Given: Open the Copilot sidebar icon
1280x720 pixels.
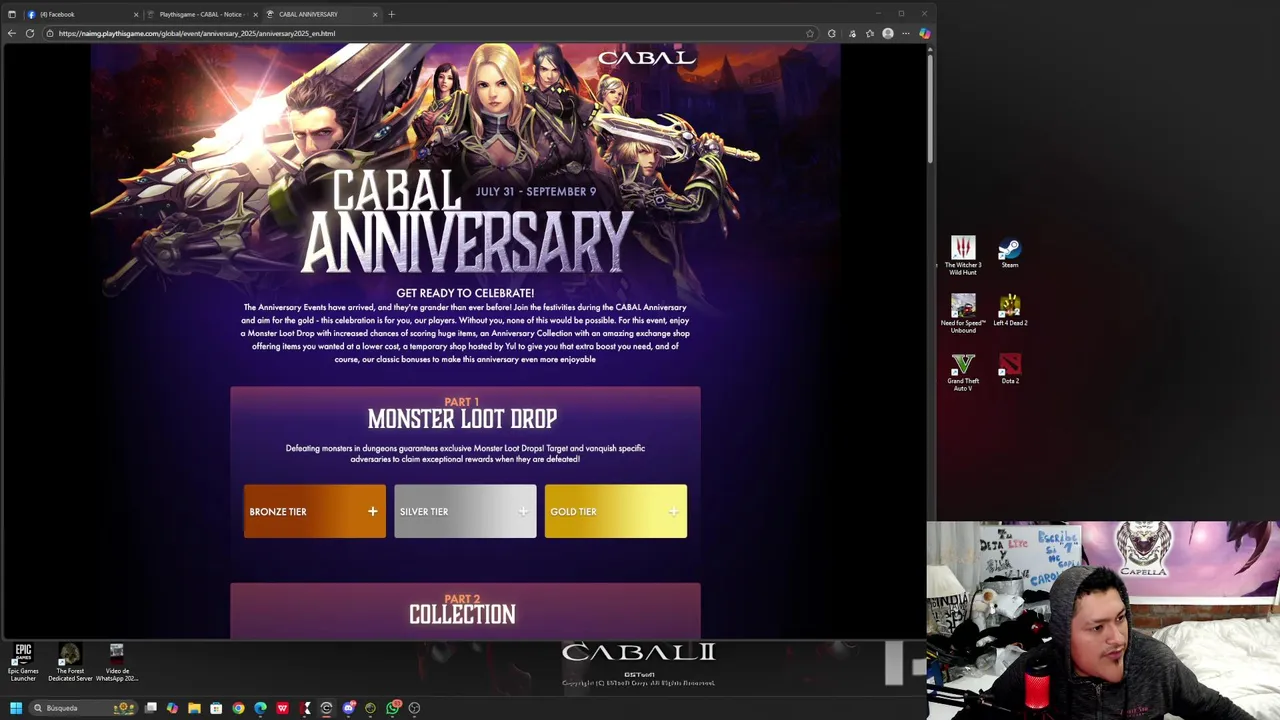Looking at the screenshot, I should tap(925, 33).
